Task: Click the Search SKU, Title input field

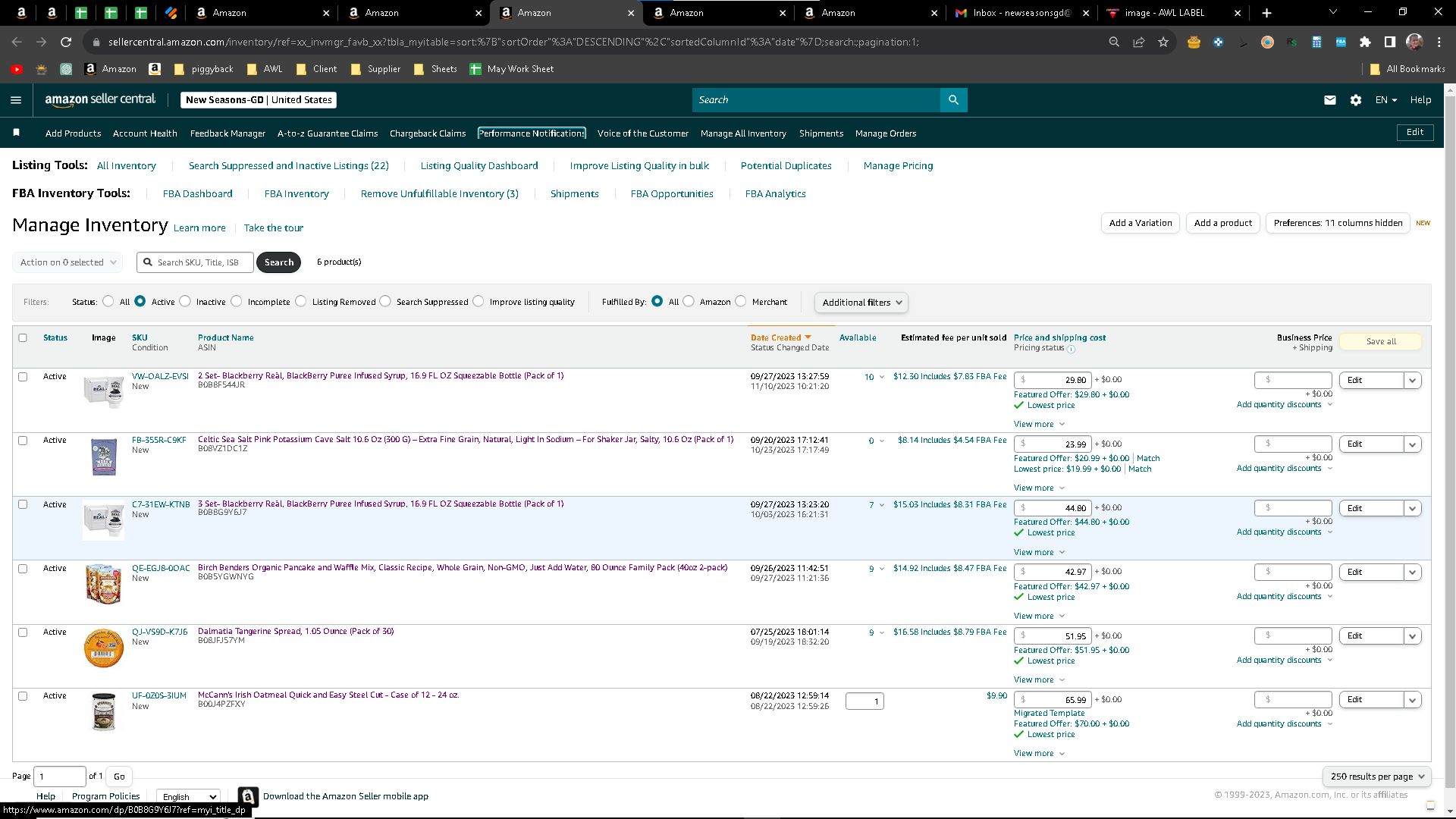Action: [195, 262]
